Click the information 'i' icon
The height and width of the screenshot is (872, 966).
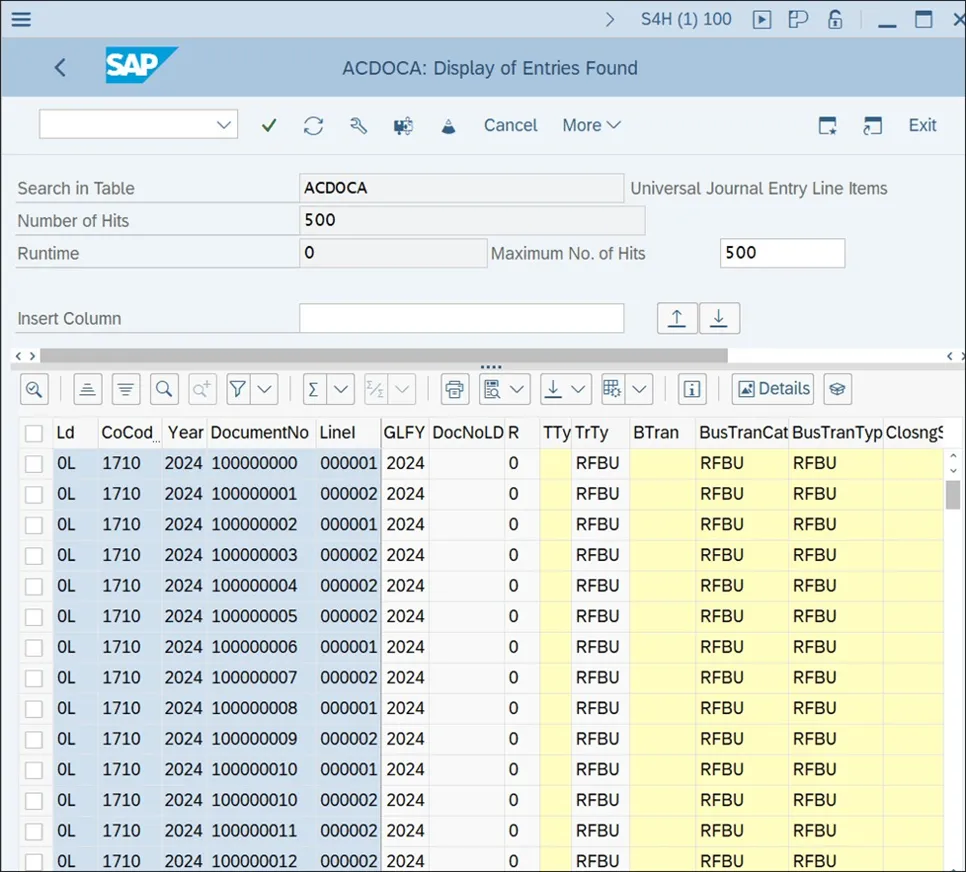(x=692, y=389)
